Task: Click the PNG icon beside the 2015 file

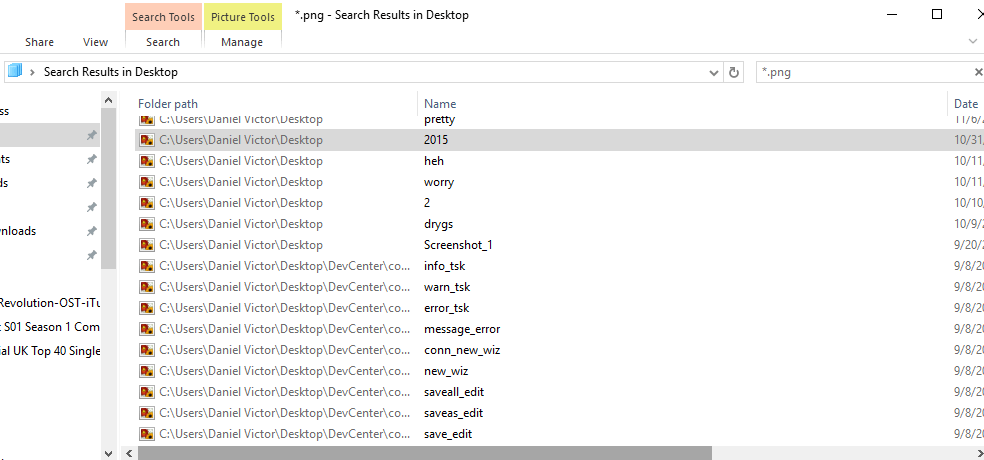Action: pos(146,140)
